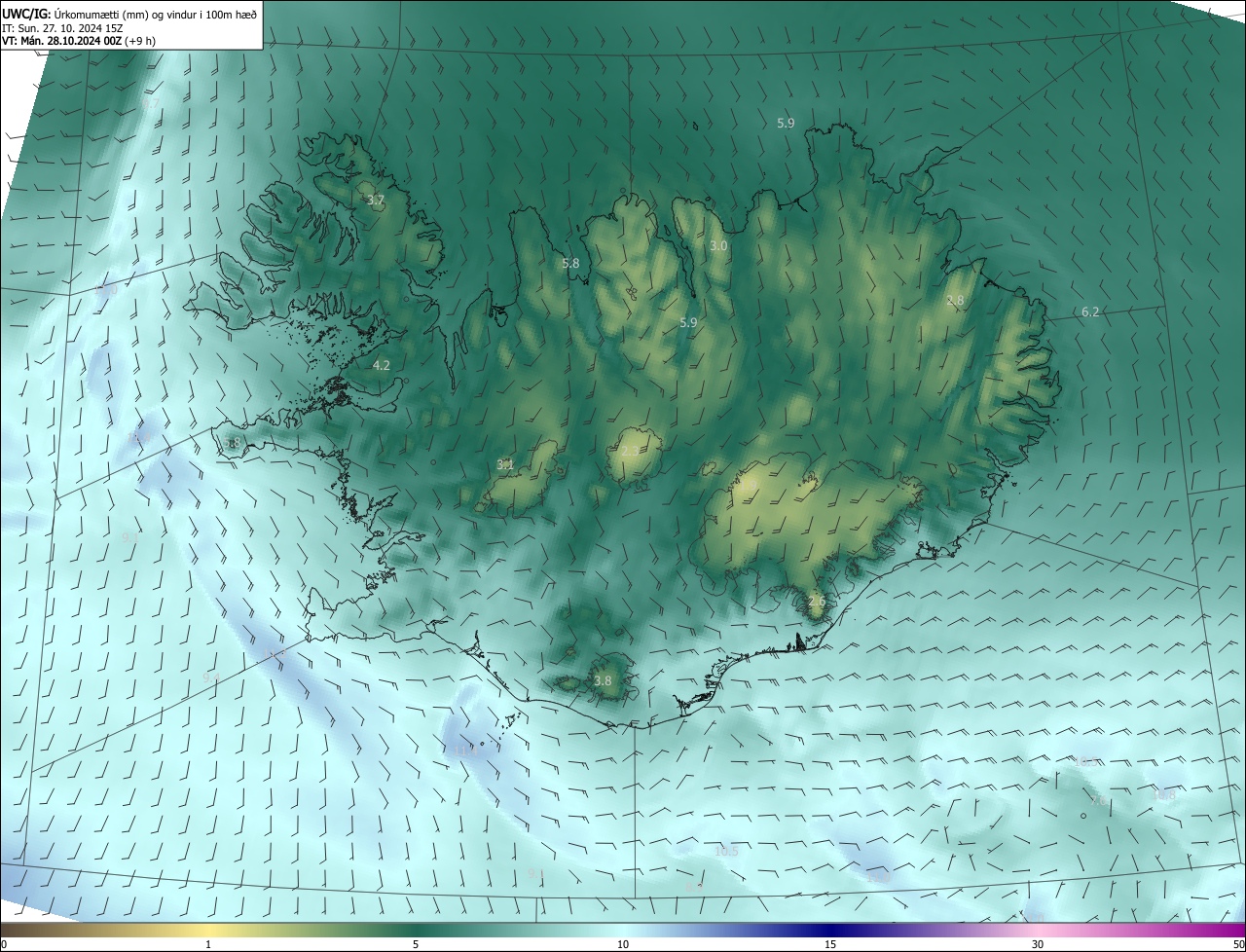The image size is (1246, 952).
Task: Click the 6.2 value off the east coast
Action: pos(1090,311)
